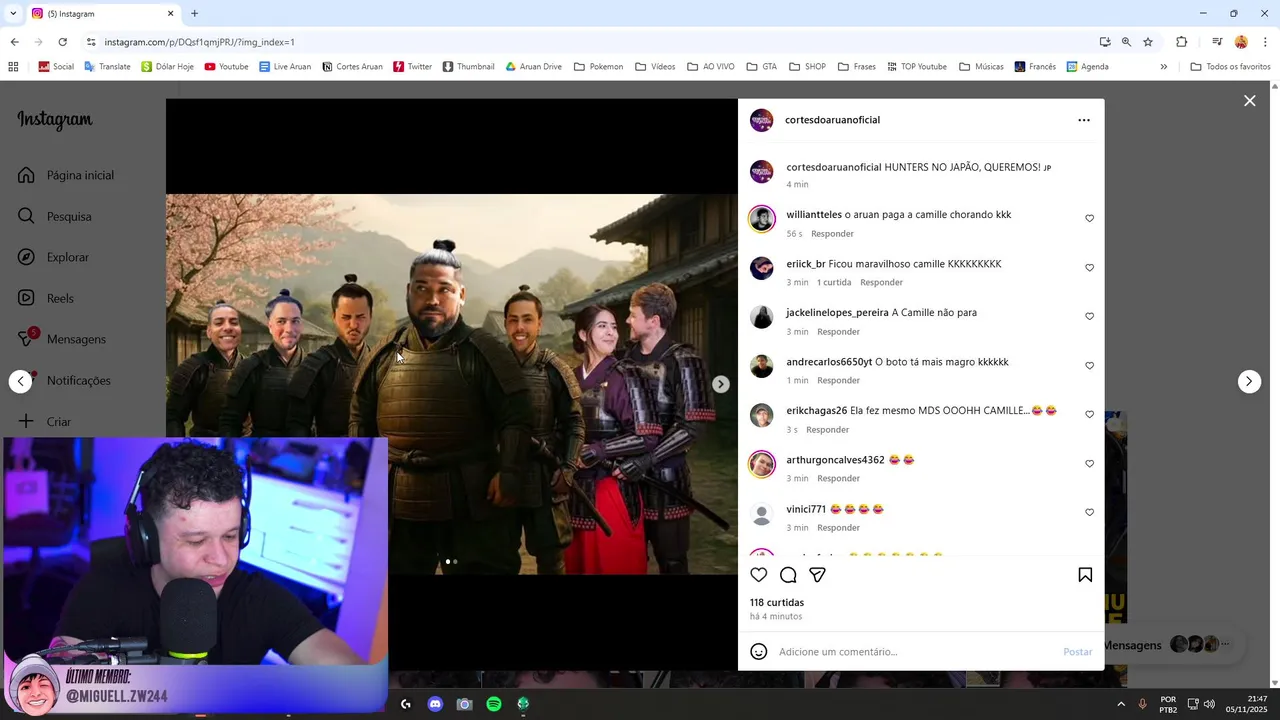Open Youtube bookmark

pyautogui.click(x=226, y=67)
